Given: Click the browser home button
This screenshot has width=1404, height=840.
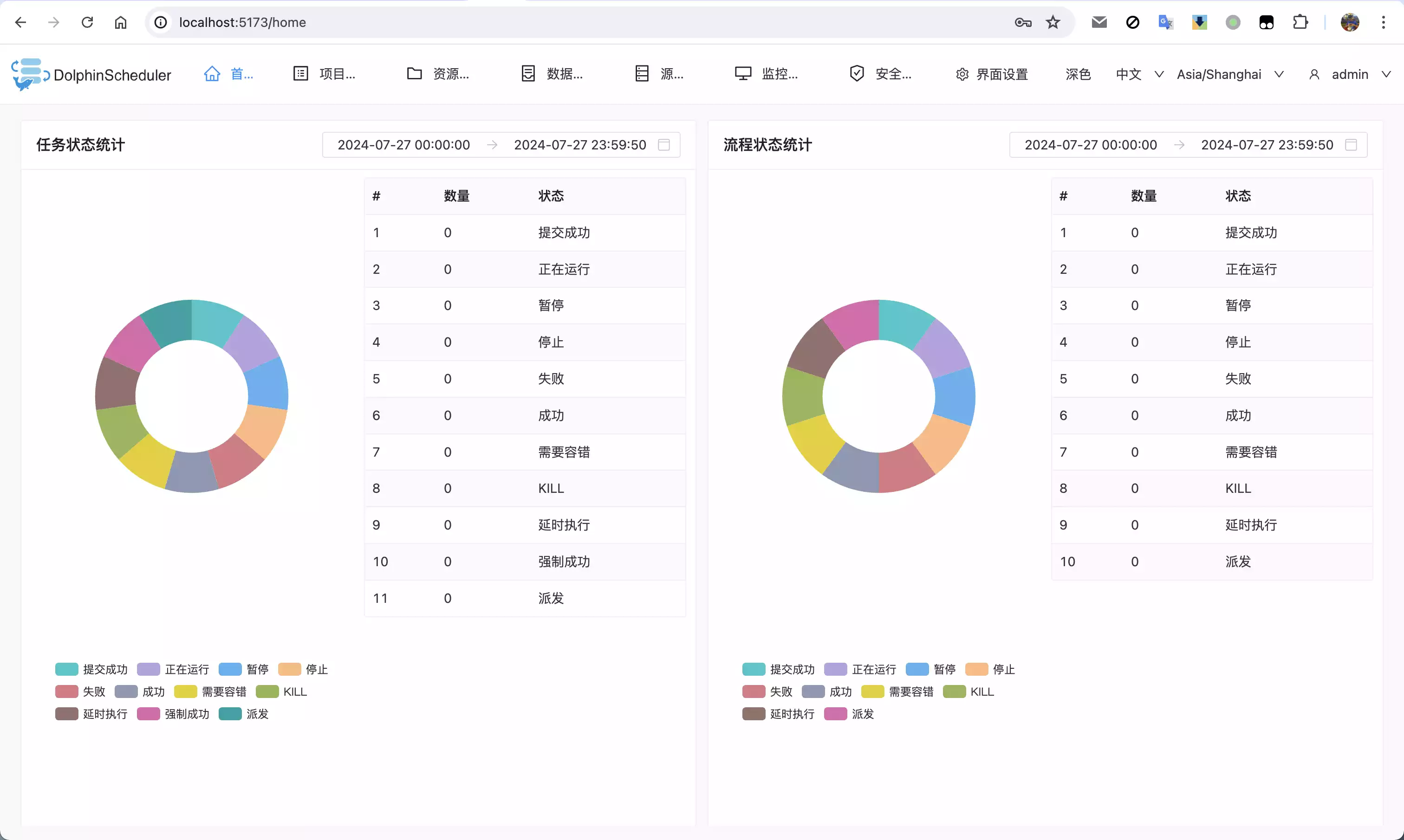Looking at the screenshot, I should (121, 22).
